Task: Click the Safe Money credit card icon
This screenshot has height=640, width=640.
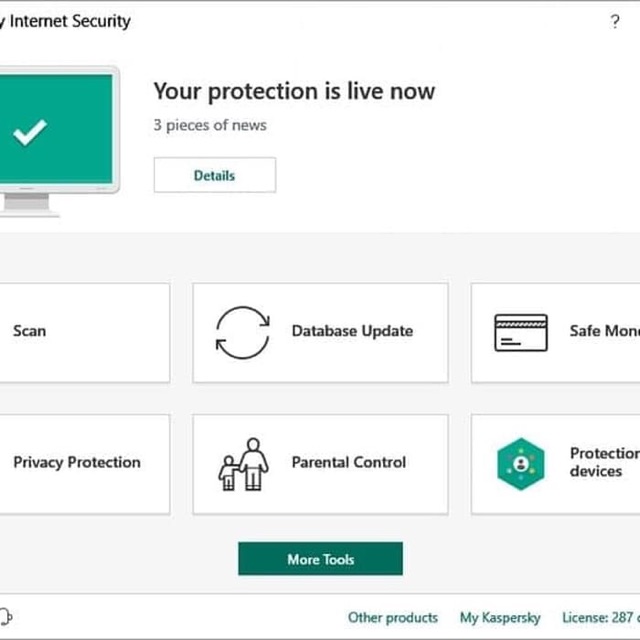Action: tap(521, 332)
